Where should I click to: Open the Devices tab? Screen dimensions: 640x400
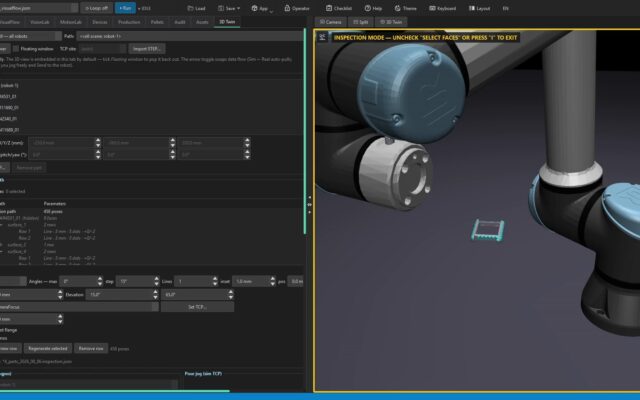click(100, 22)
